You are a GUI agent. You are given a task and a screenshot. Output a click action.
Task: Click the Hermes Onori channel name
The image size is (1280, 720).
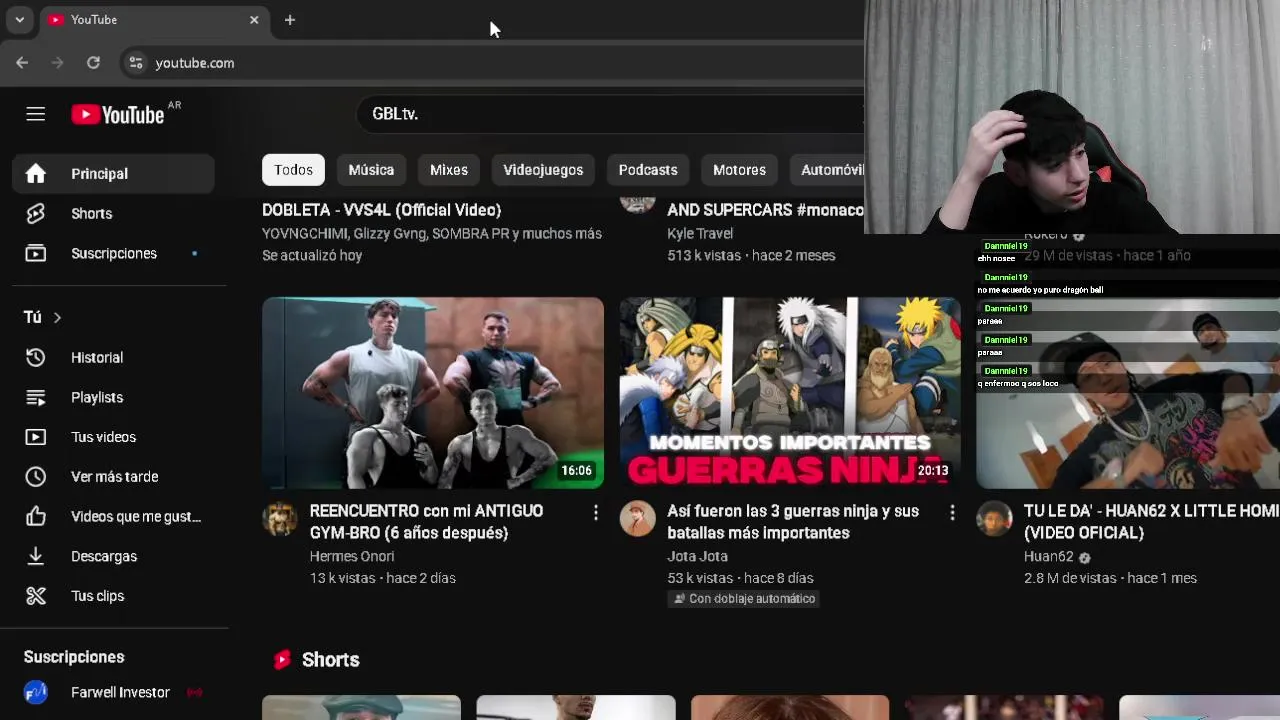(x=352, y=556)
